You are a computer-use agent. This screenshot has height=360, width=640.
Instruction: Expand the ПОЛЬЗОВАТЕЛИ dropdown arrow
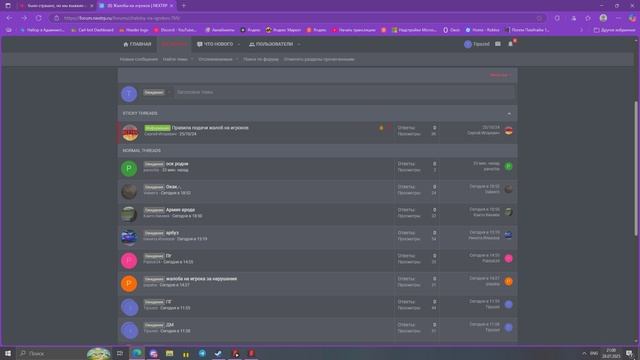coord(299,44)
